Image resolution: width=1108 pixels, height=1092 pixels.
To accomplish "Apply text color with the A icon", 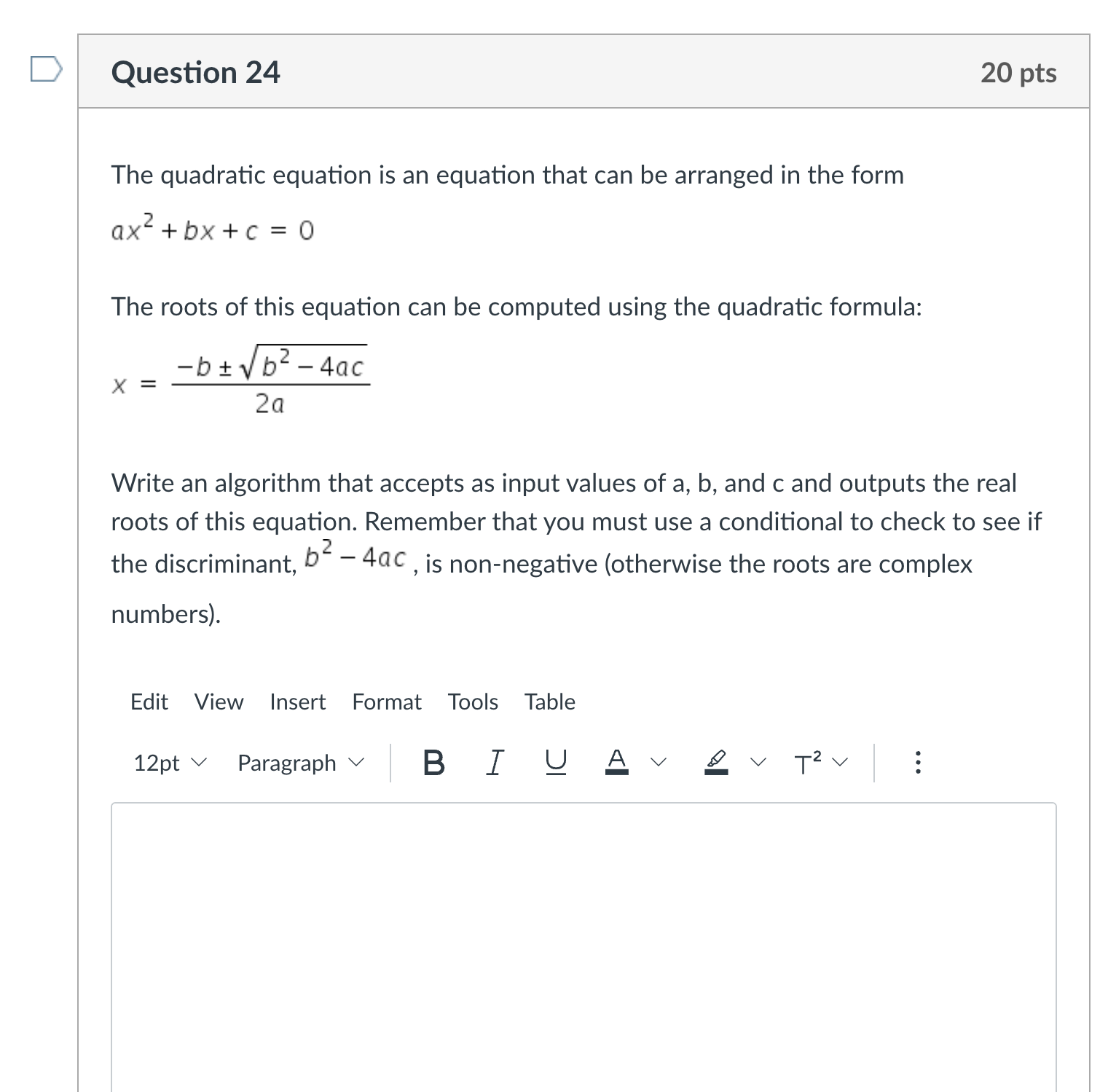I will pos(616,762).
